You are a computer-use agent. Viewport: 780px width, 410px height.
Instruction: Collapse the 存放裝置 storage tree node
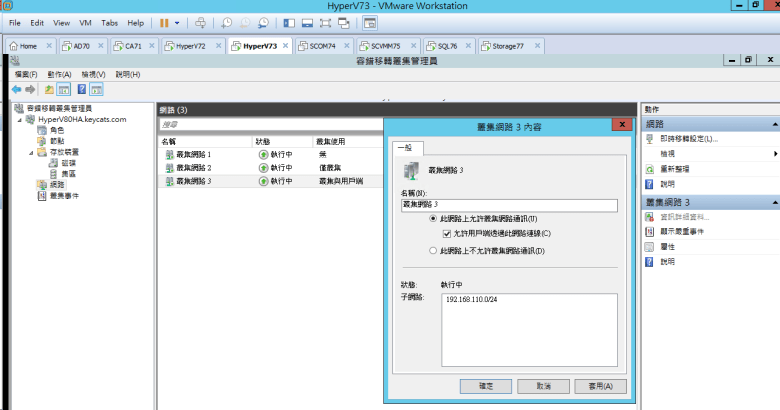click(29, 152)
